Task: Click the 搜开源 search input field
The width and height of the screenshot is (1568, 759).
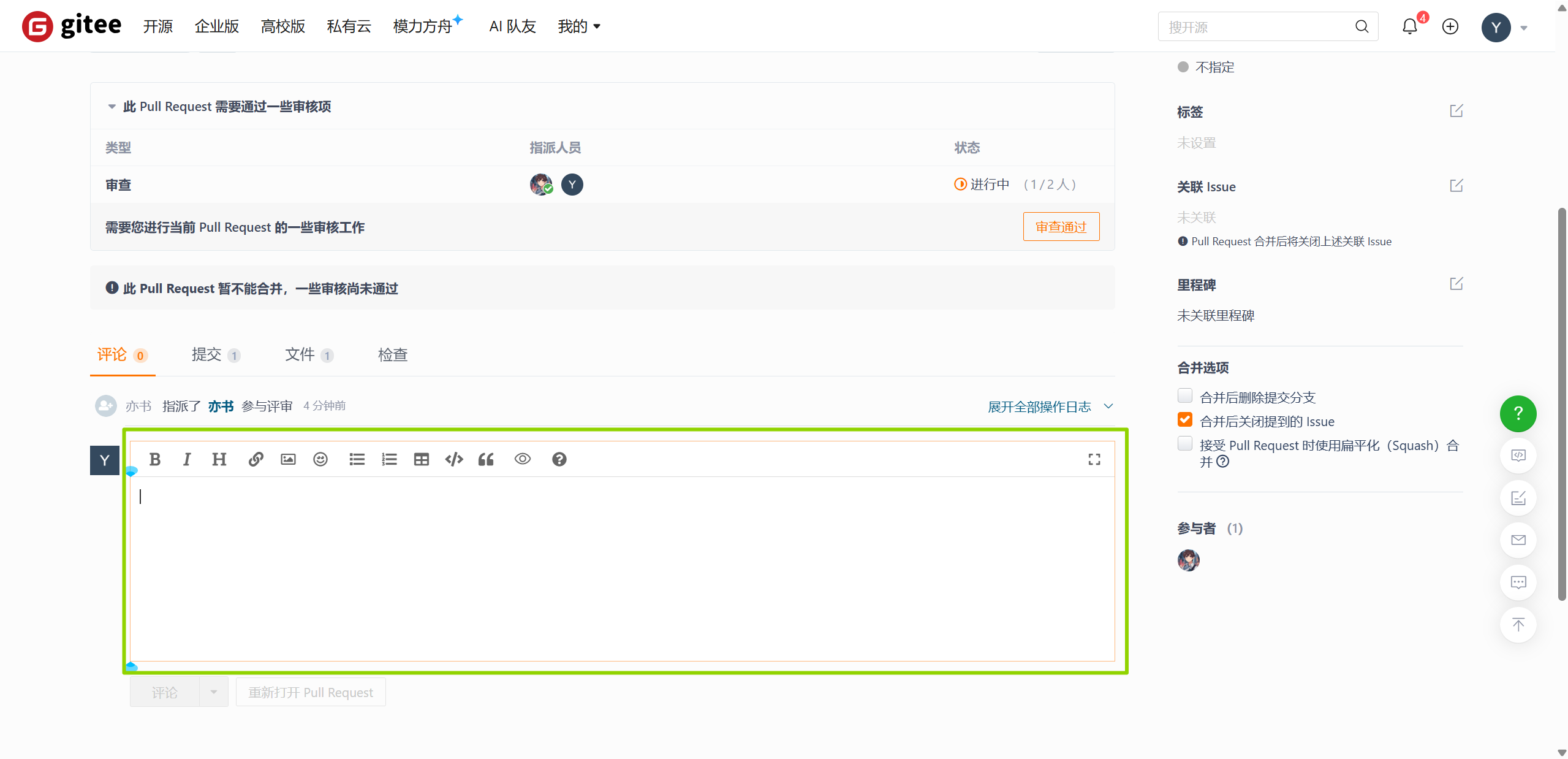Action: 1256,27
